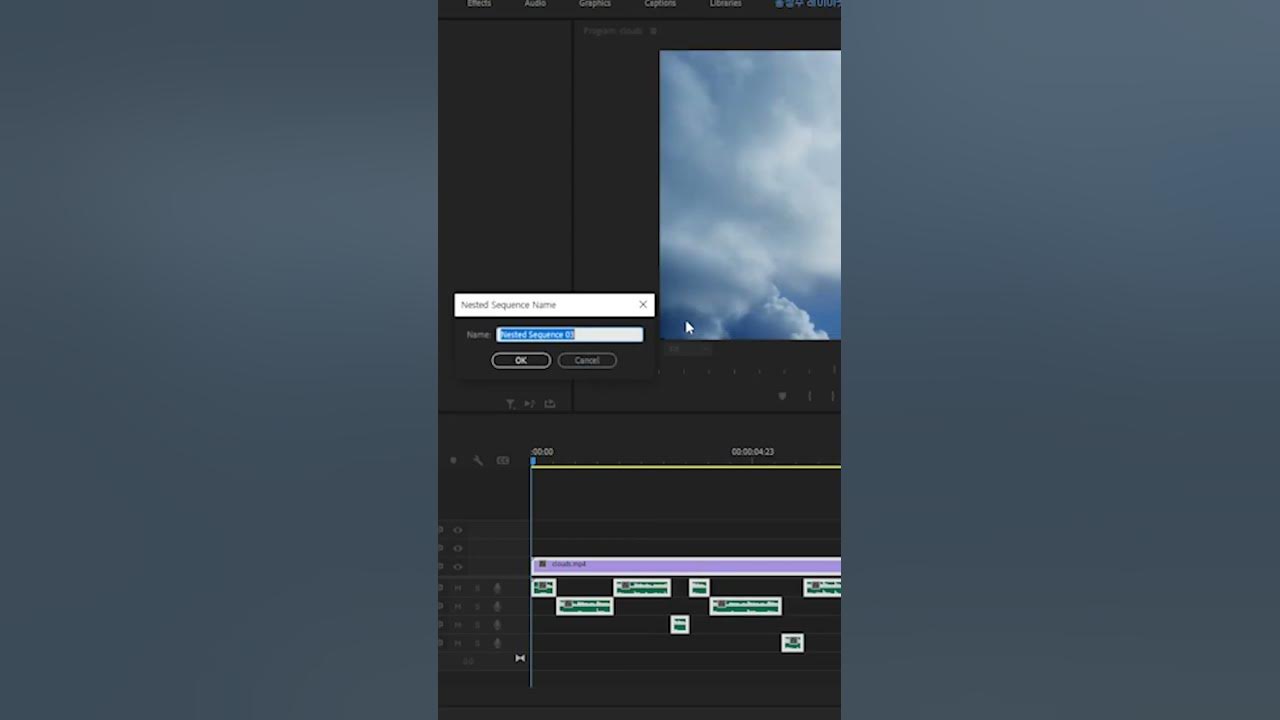The image size is (1280, 720).
Task: Solo the first audio track
Action: 477,588
